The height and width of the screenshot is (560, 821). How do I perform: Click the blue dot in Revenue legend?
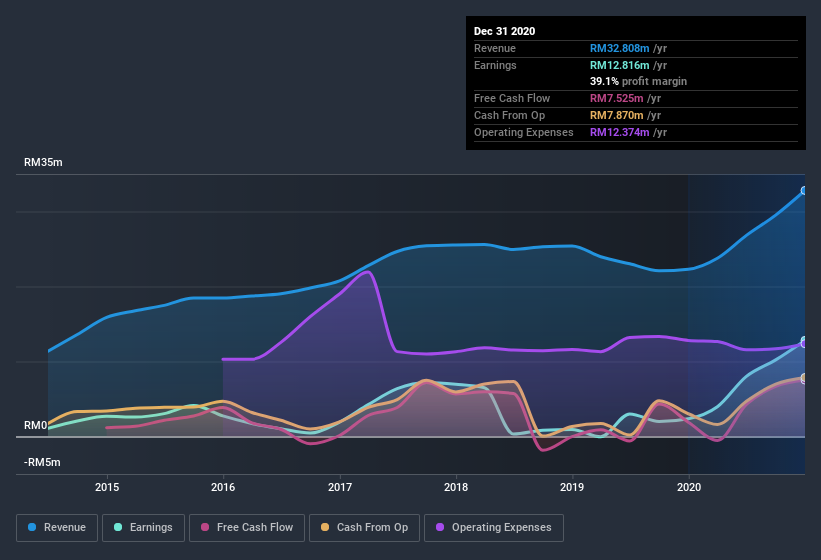pos(33,527)
